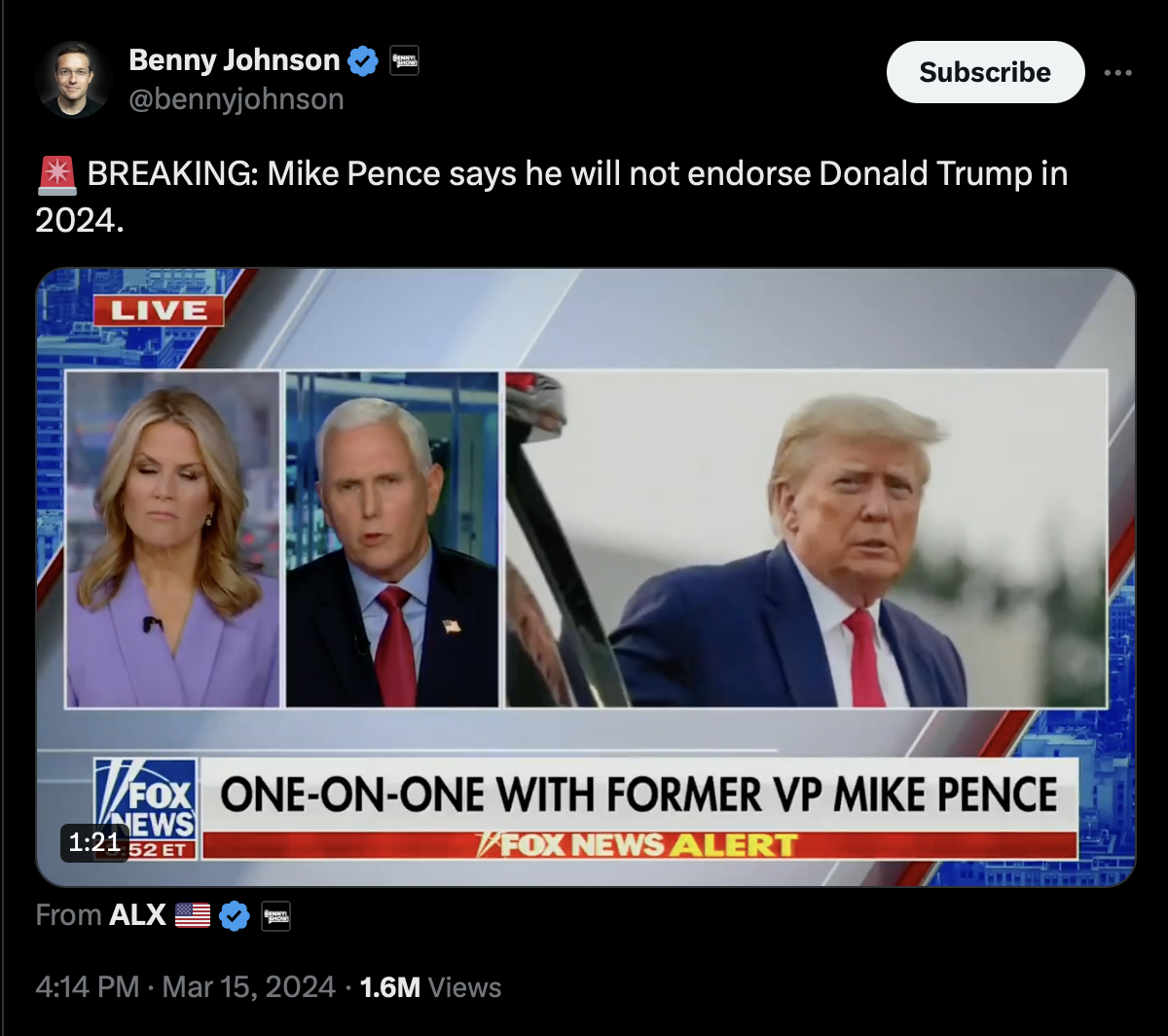Open Benny Johnson's profile avatar
The height and width of the screenshot is (1036, 1168).
tap(74, 79)
